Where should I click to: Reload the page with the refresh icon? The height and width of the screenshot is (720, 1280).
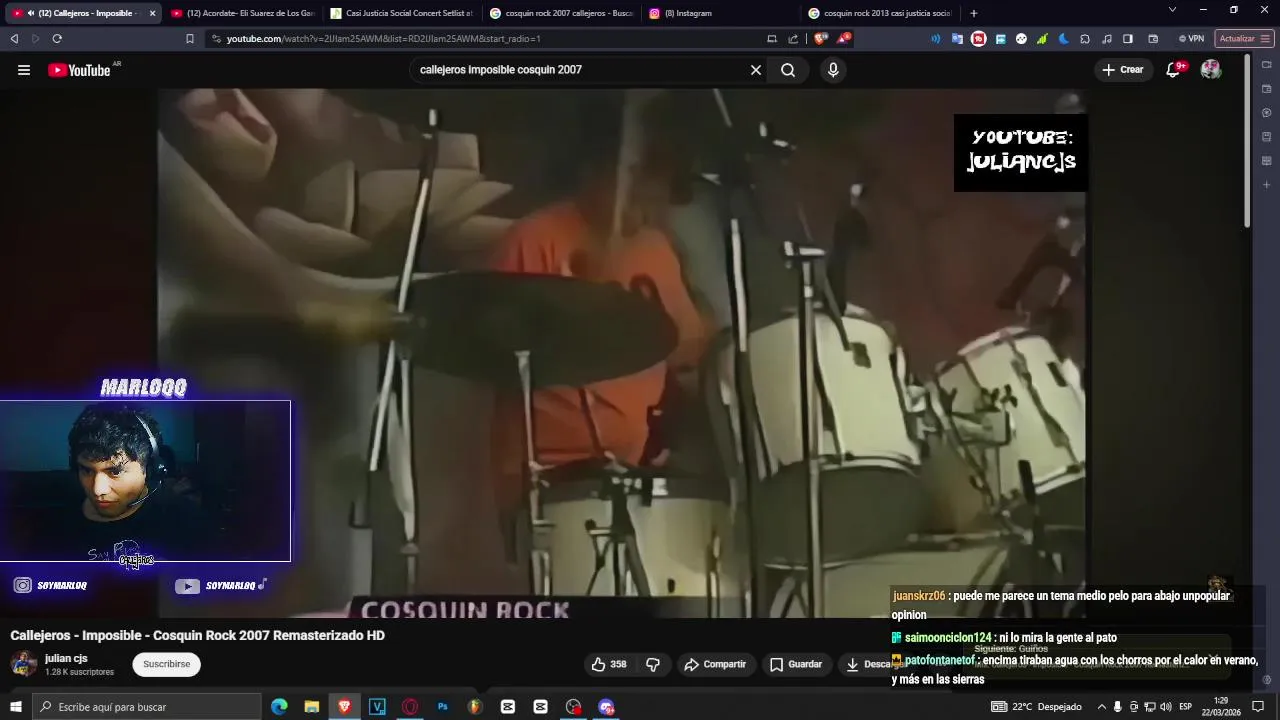(x=57, y=39)
